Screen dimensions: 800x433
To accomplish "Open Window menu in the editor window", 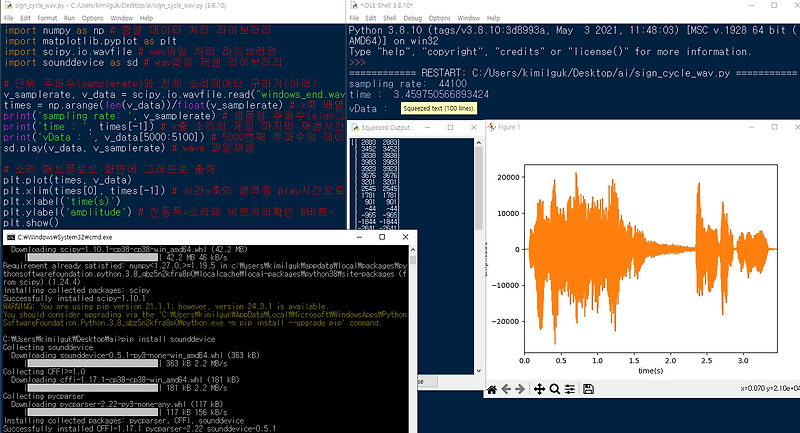I will tap(121, 18).
